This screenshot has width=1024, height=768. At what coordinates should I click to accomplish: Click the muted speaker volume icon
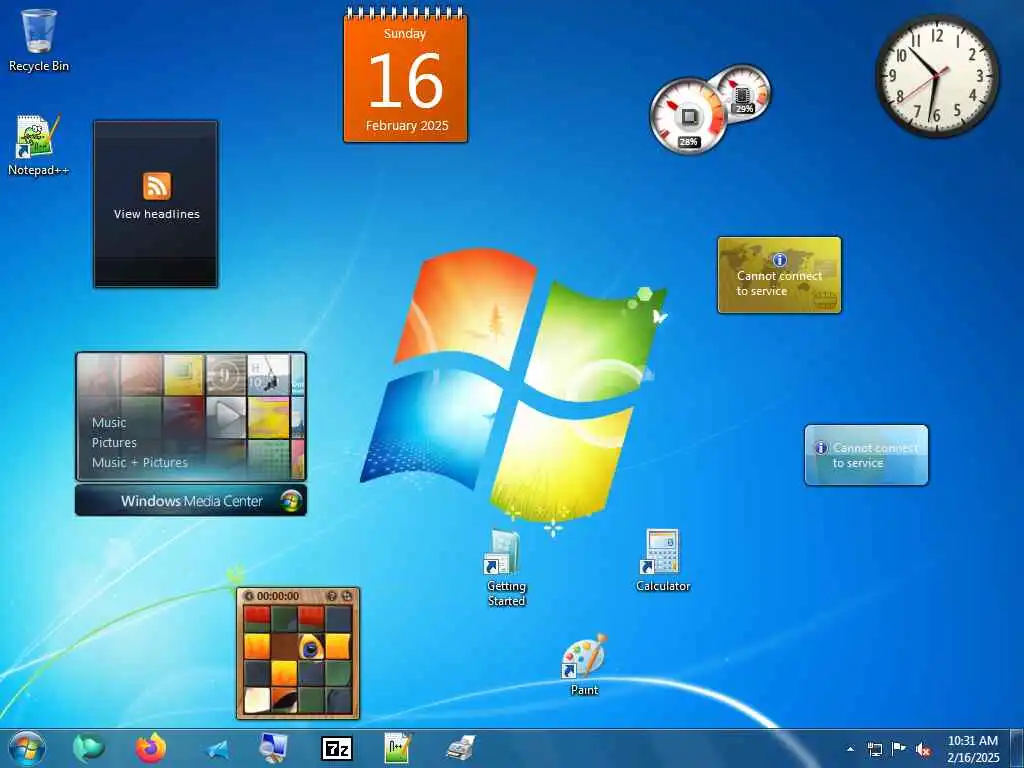click(x=923, y=749)
